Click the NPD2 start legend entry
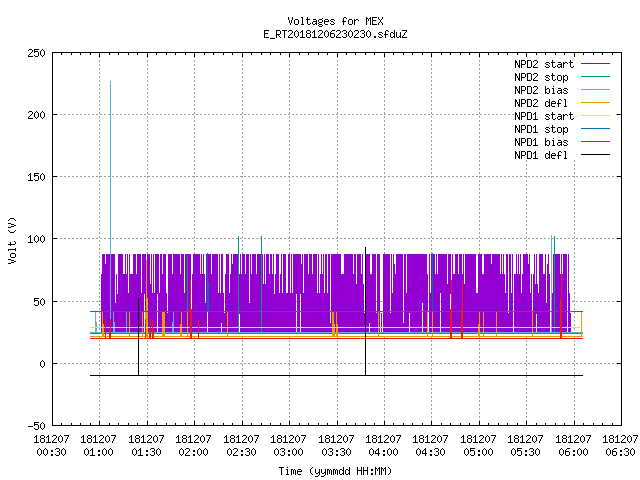Viewport: 640px width, 480px height. pos(562,64)
